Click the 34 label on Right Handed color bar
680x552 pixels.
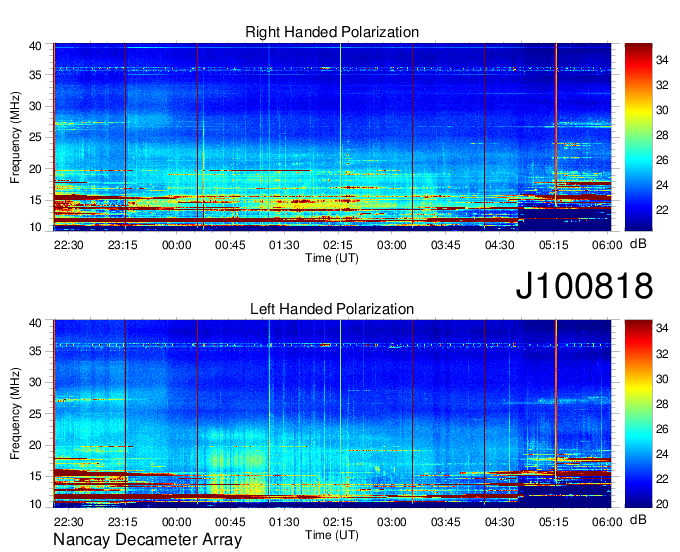point(662,60)
